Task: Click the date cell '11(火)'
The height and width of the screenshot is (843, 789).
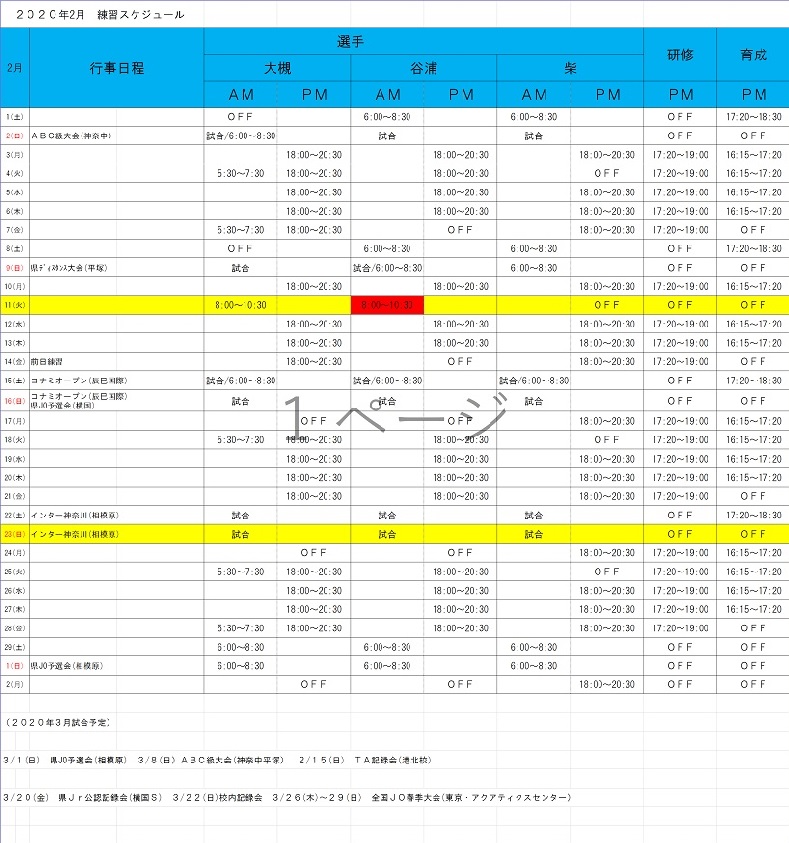Action: (x=15, y=305)
